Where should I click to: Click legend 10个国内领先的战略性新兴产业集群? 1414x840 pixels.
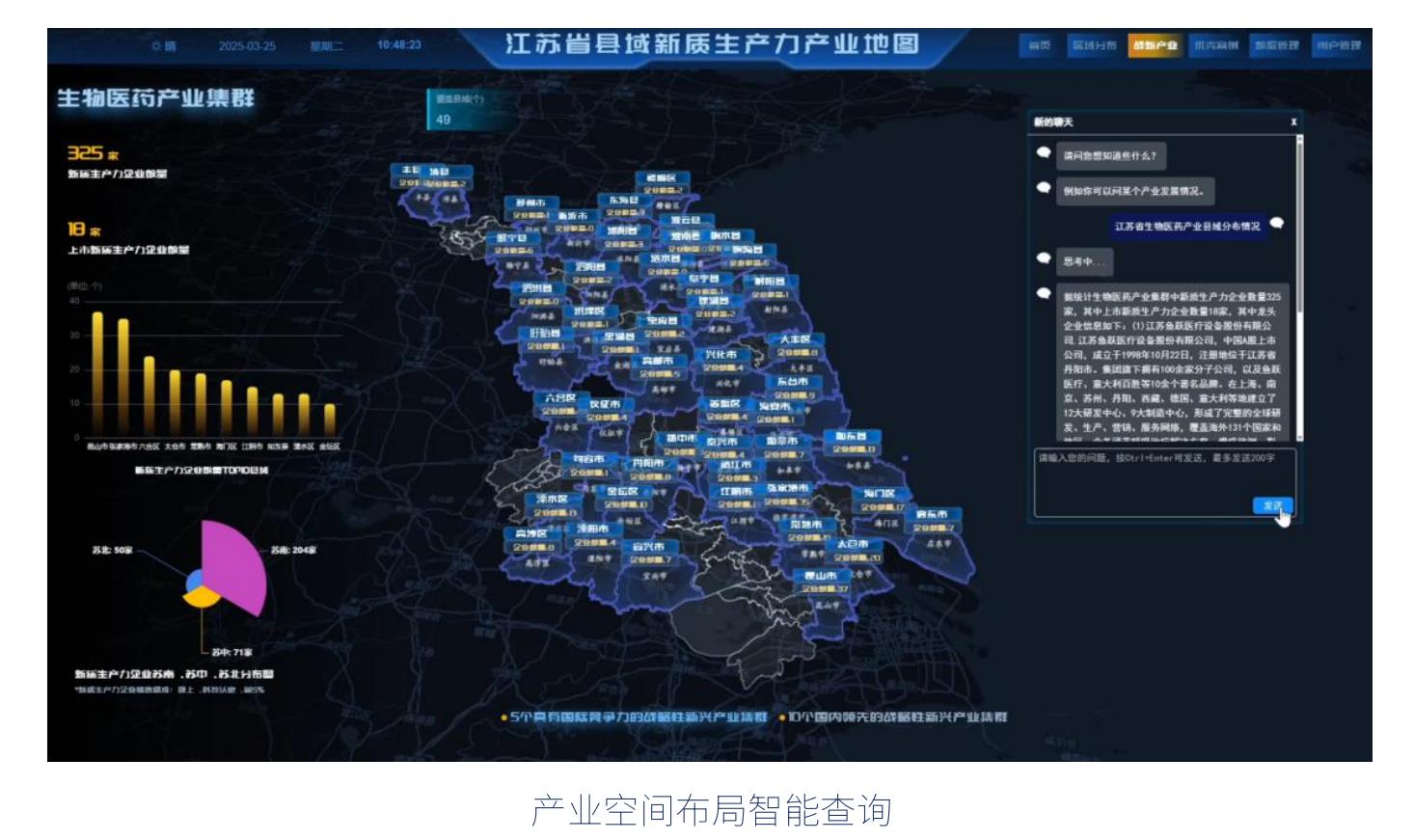893,718
